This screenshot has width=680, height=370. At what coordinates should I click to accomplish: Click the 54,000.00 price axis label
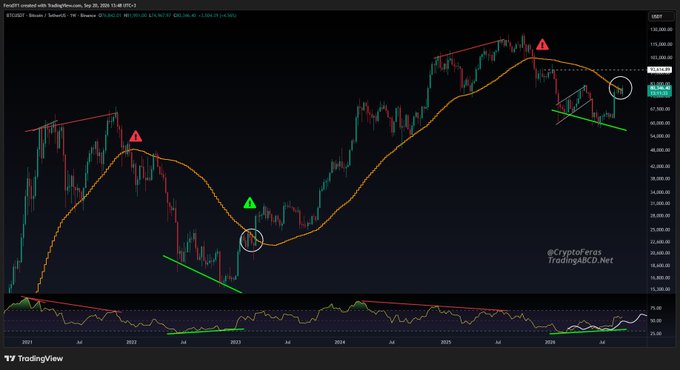pos(660,136)
